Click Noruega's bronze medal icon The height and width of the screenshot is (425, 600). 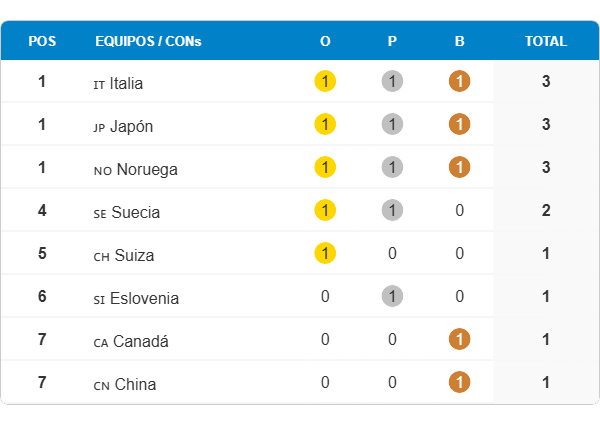pyautogui.click(x=459, y=167)
